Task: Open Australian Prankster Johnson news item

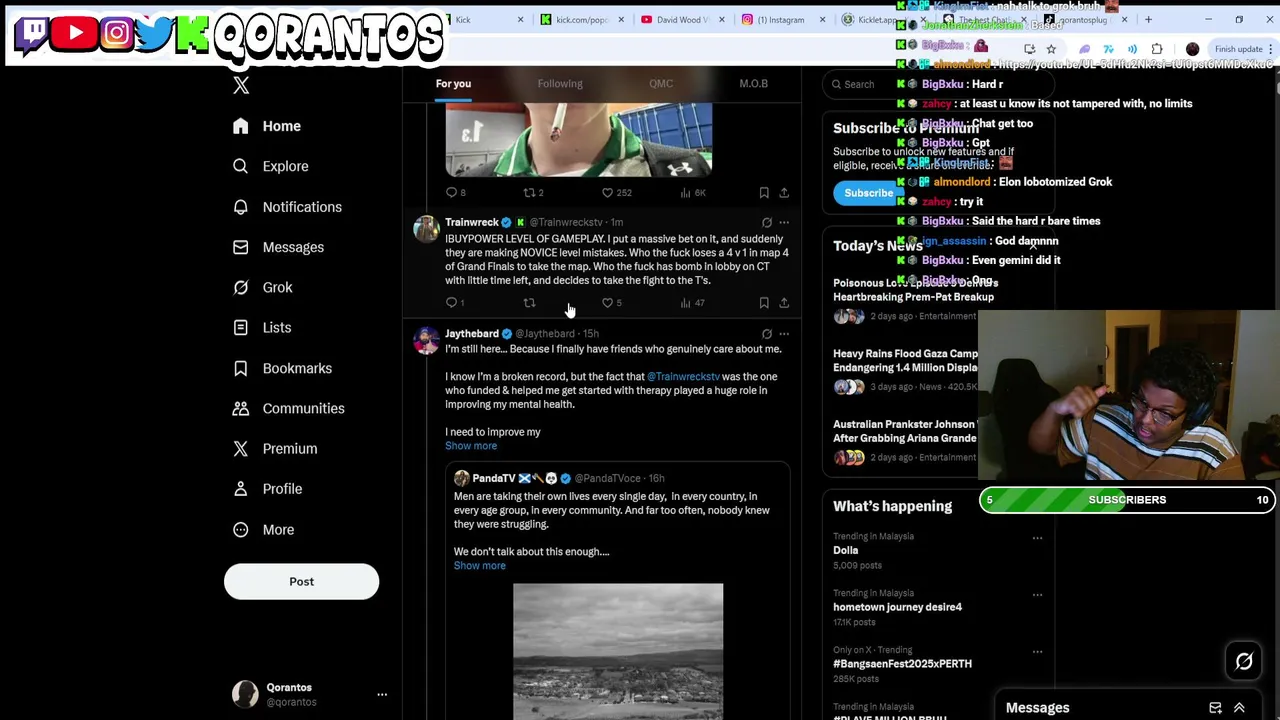Action: [x=905, y=431]
